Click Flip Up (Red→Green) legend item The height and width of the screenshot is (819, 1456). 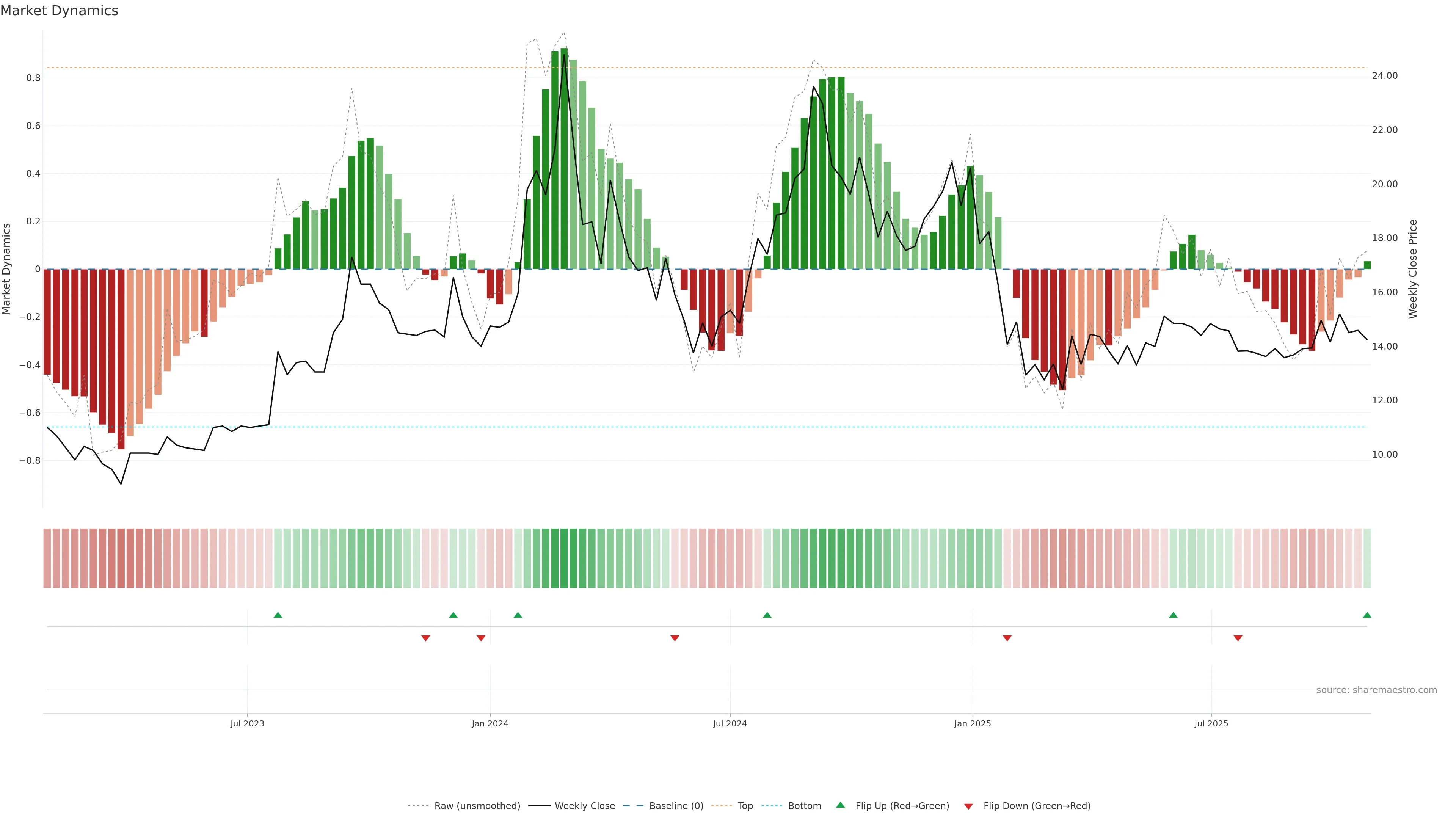click(x=902, y=806)
